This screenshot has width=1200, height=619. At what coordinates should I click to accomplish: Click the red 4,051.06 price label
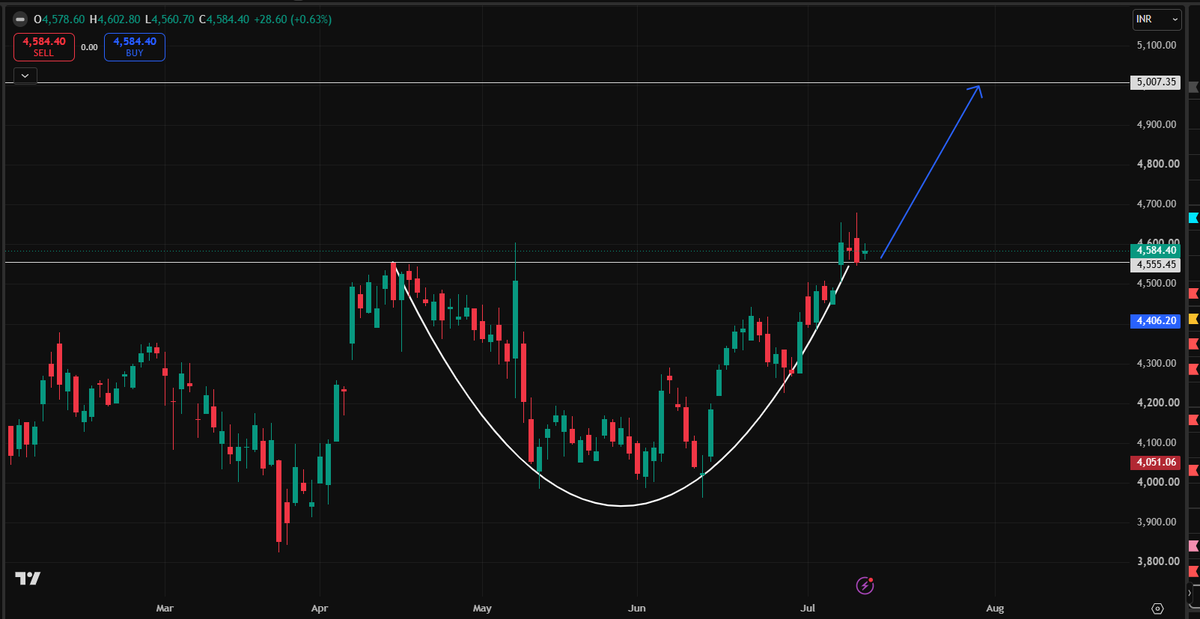tap(1155, 462)
